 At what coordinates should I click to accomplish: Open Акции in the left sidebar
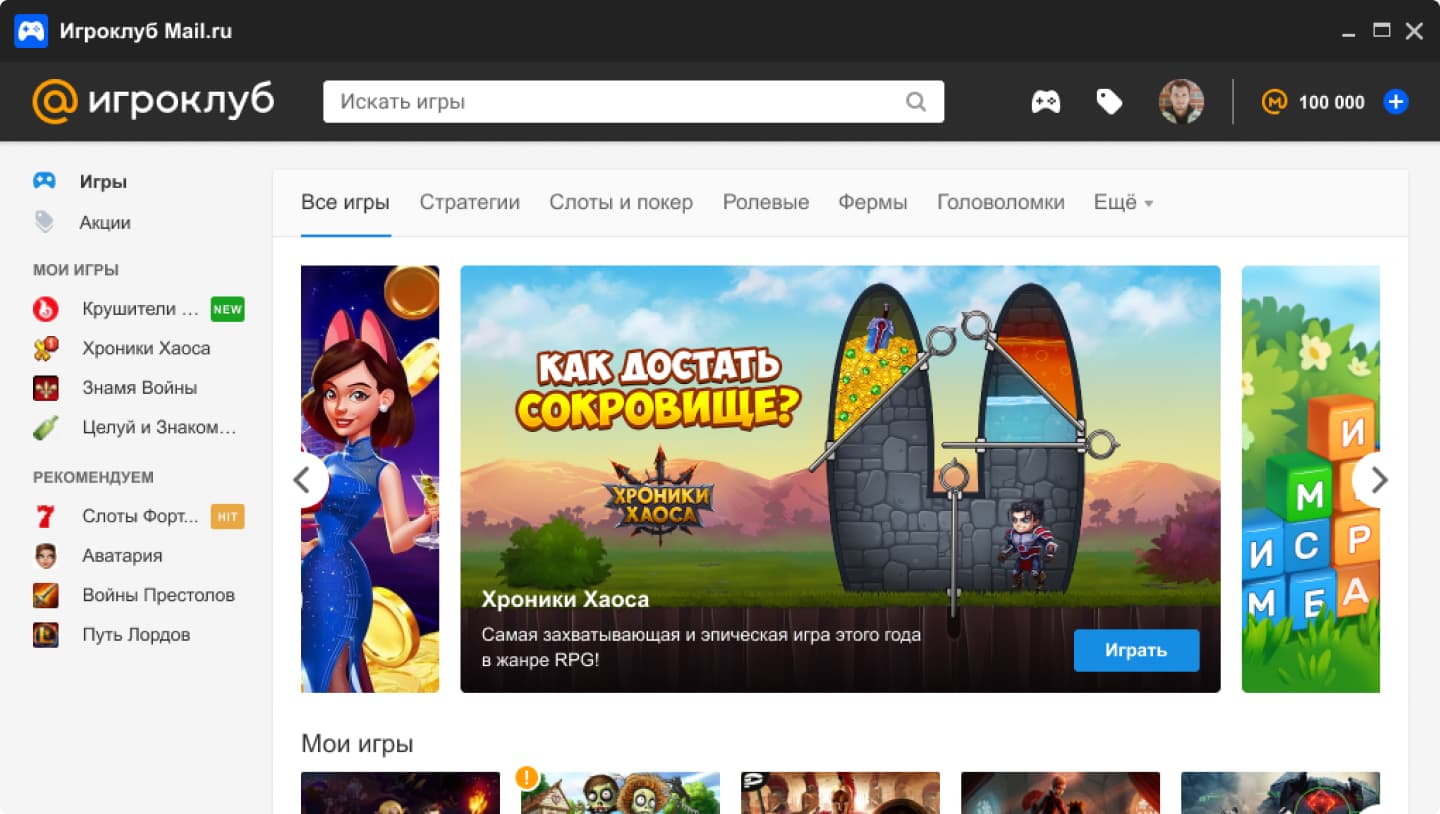(x=105, y=222)
